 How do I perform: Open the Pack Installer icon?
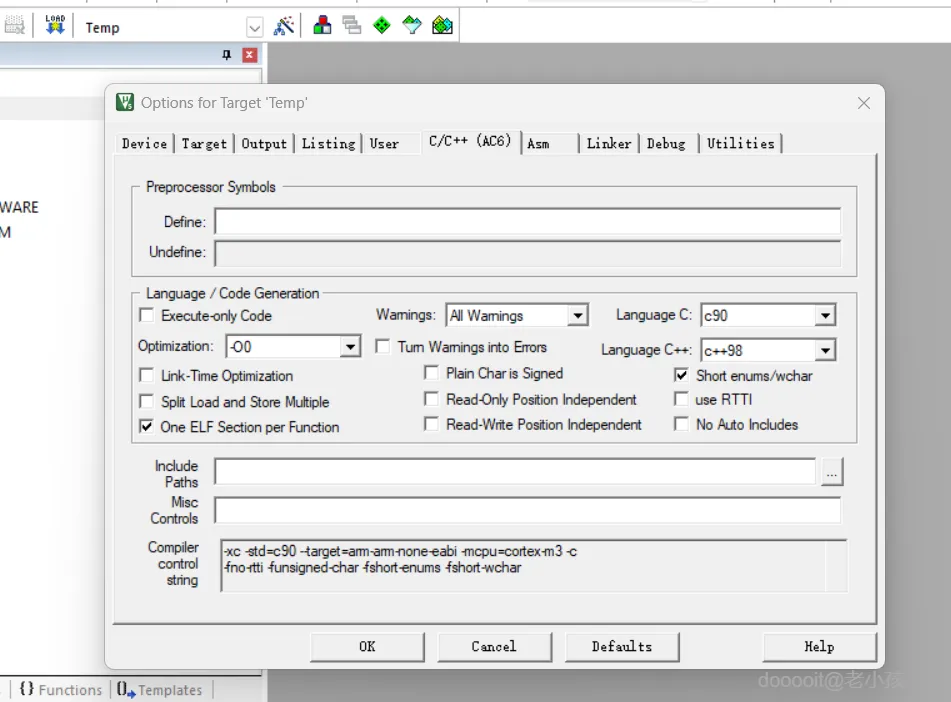(443, 26)
